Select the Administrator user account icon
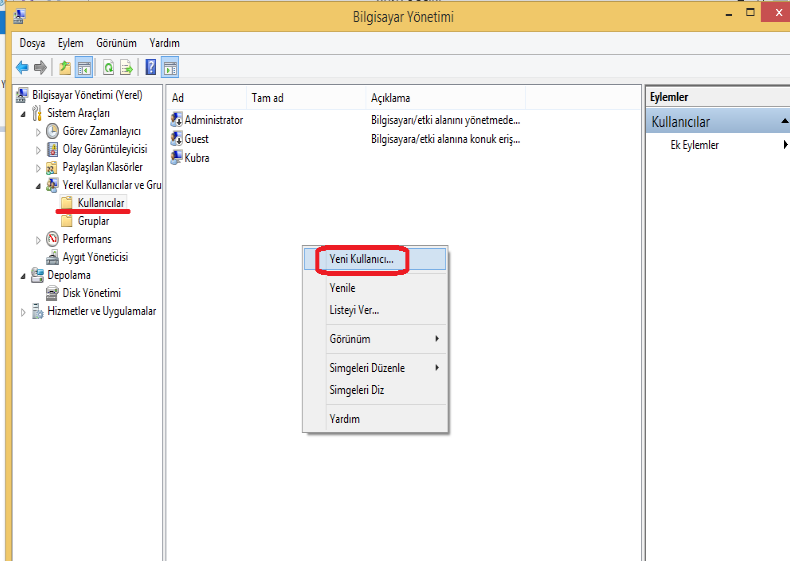Viewport: 790px width, 561px height. pos(177,120)
